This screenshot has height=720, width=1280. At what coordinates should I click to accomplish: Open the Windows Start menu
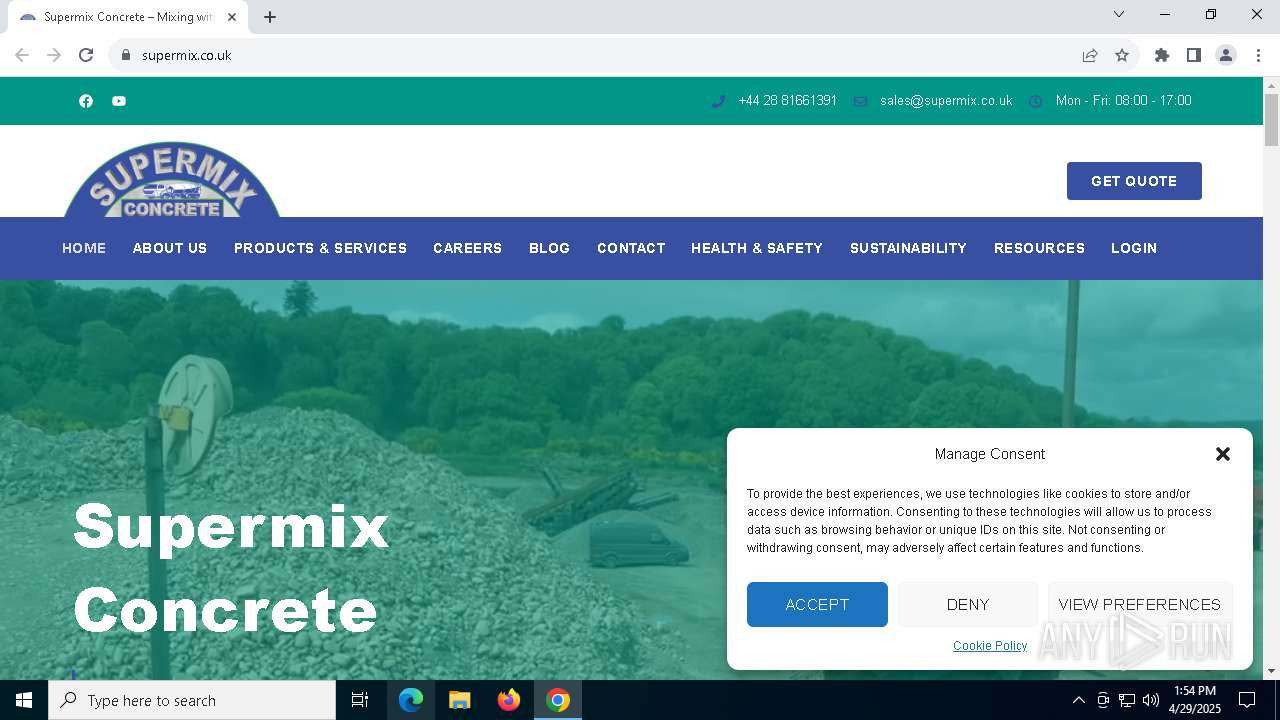pyautogui.click(x=24, y=700)
